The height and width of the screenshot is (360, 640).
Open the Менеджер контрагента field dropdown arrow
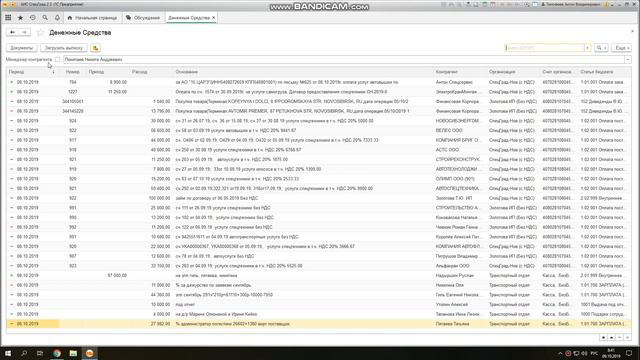coord(628,60)
